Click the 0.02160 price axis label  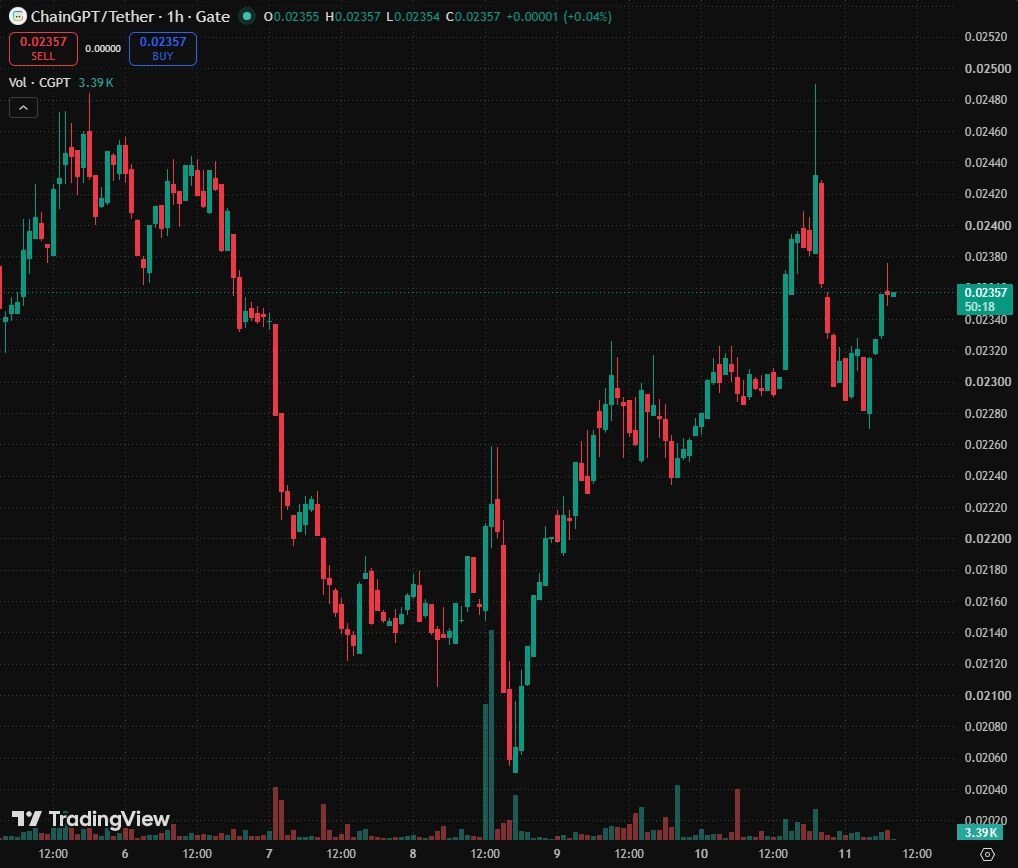coord(986,602)
